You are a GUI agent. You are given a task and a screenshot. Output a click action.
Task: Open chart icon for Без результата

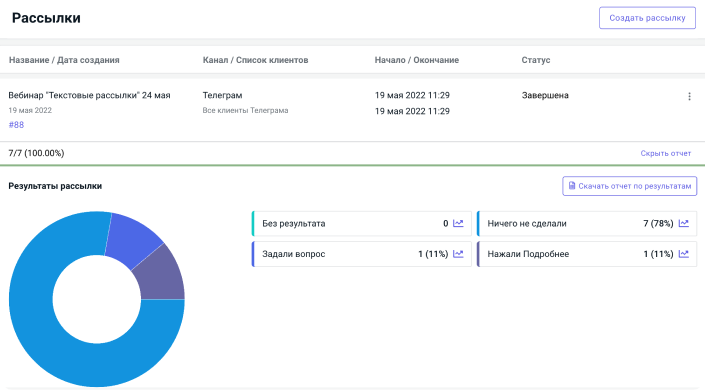click(x=458, y=223)
